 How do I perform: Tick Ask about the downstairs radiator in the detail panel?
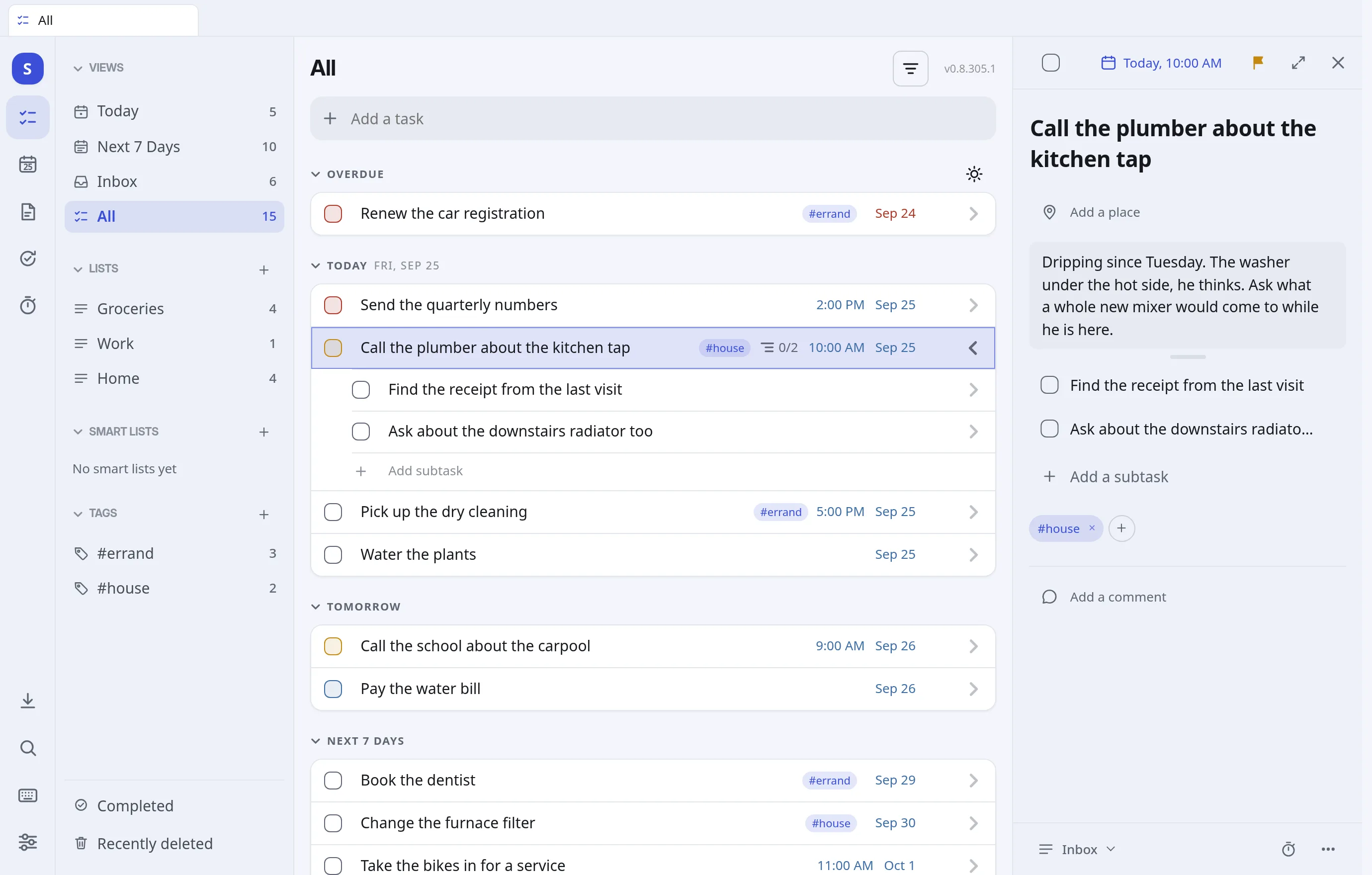pyautogui.click(x=1049, y=429)
